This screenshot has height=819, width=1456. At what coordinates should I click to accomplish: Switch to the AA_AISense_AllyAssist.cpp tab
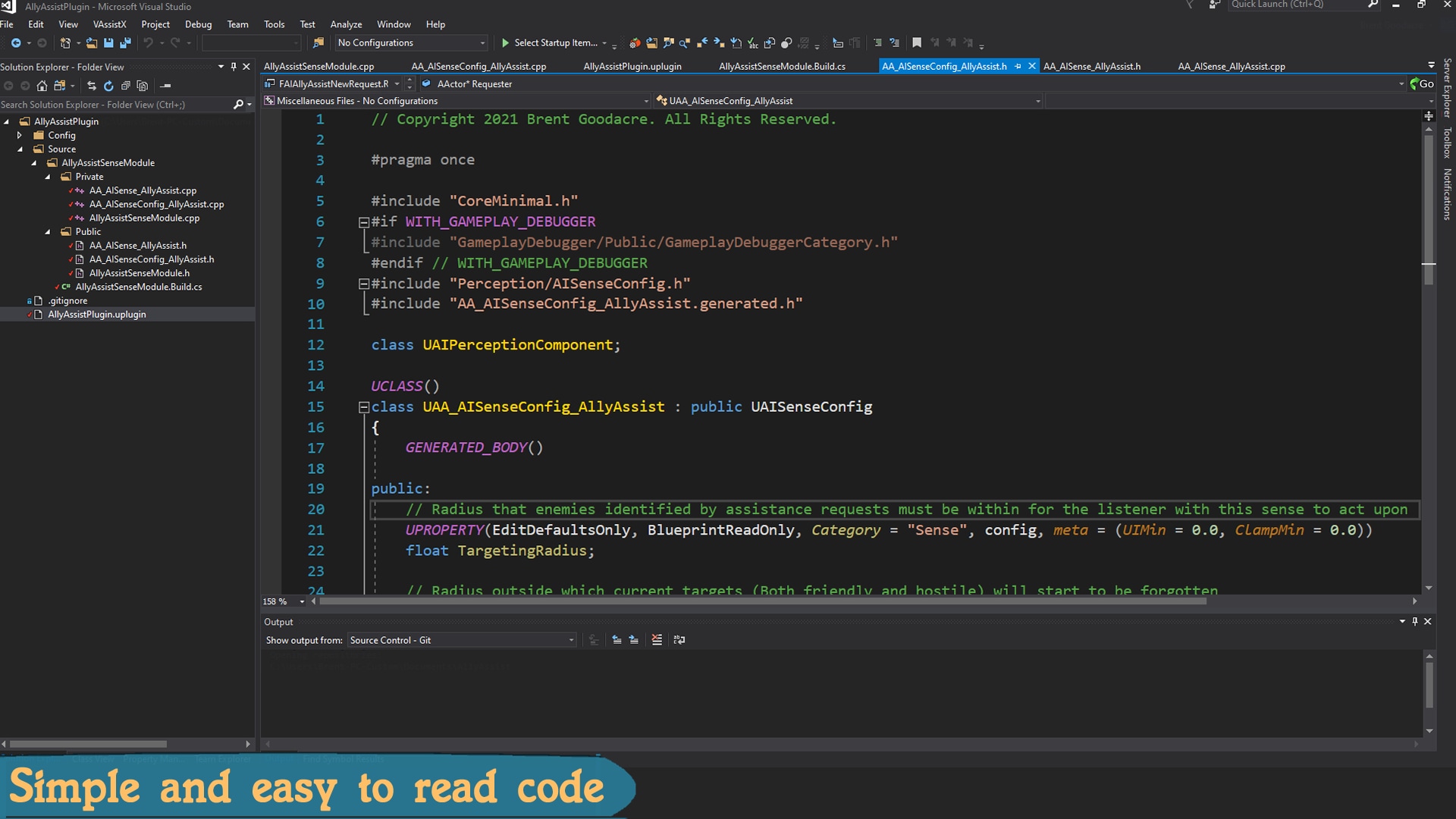(x=1232, y=66)
